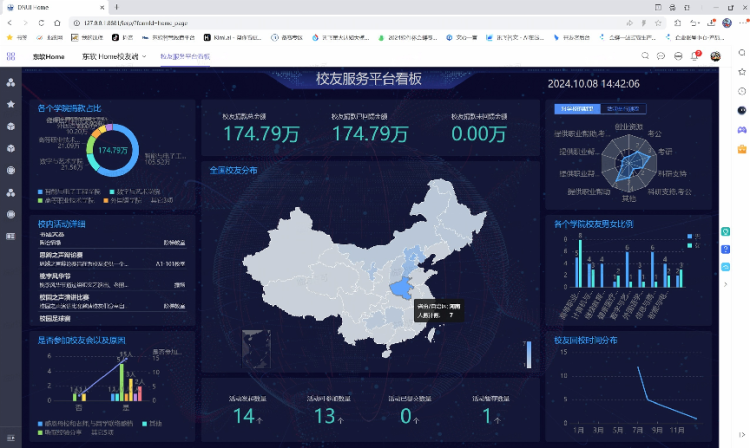
Task: Click the green floating icon beside dashboard
Action: click(x=726, y=232)
